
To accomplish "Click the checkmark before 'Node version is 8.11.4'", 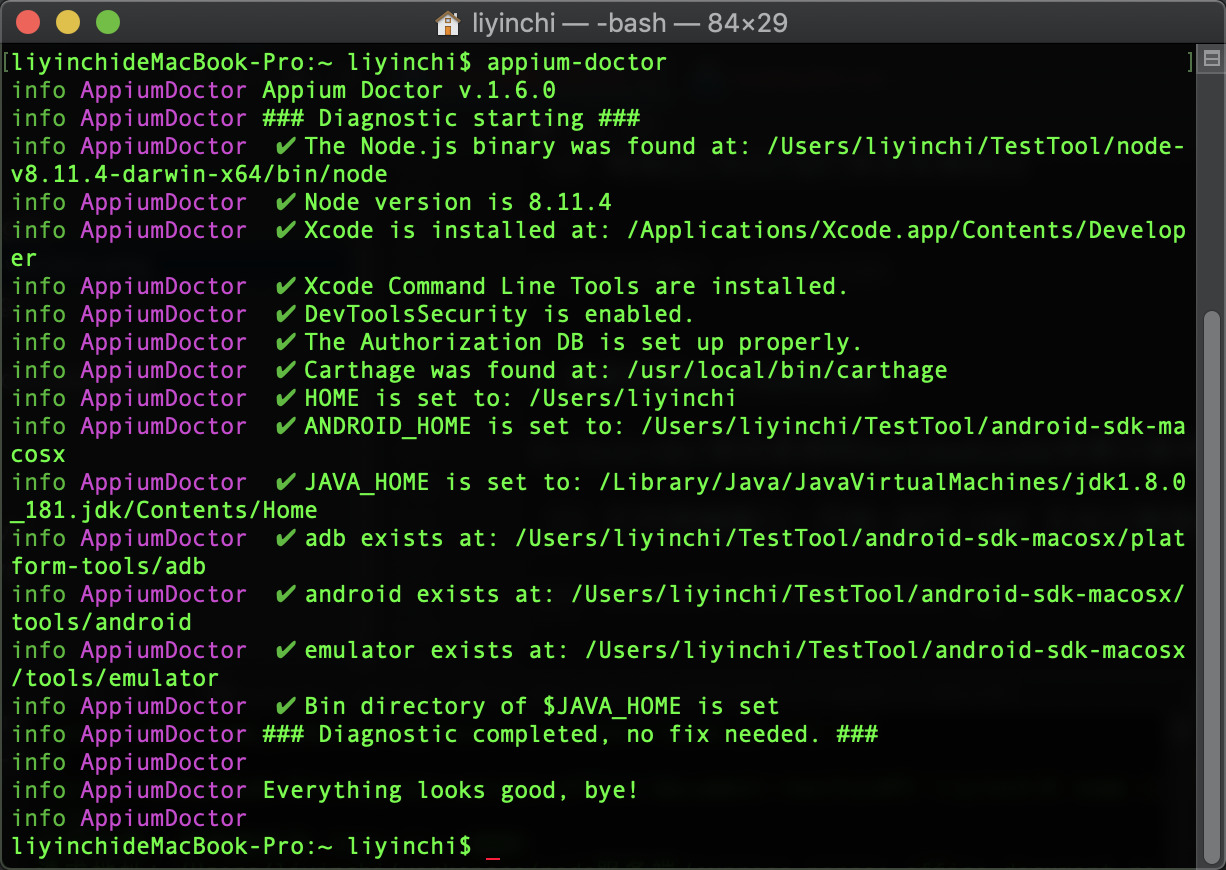I will 286,202.
